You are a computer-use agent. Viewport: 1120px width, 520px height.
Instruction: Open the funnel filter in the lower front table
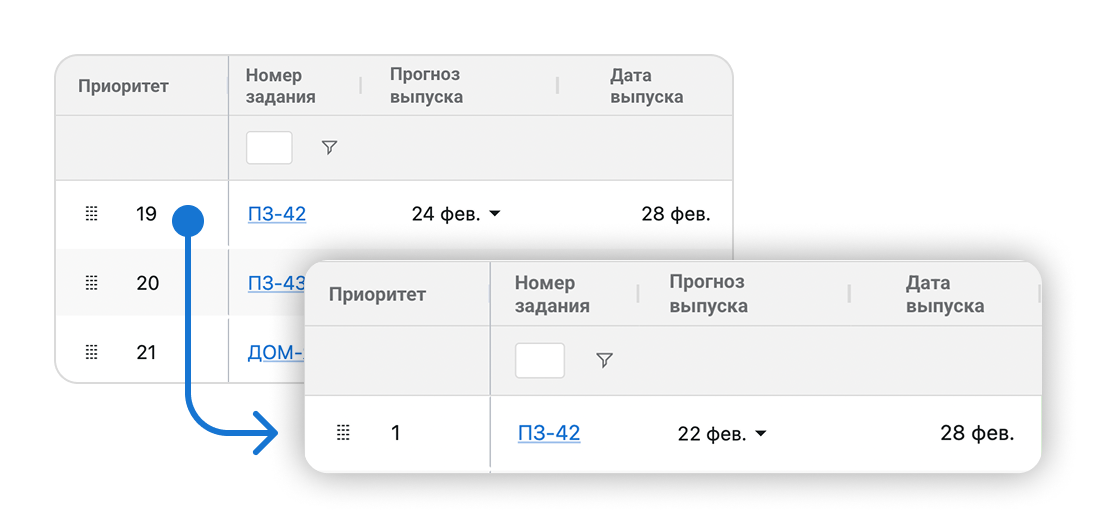tap(604, 360)
